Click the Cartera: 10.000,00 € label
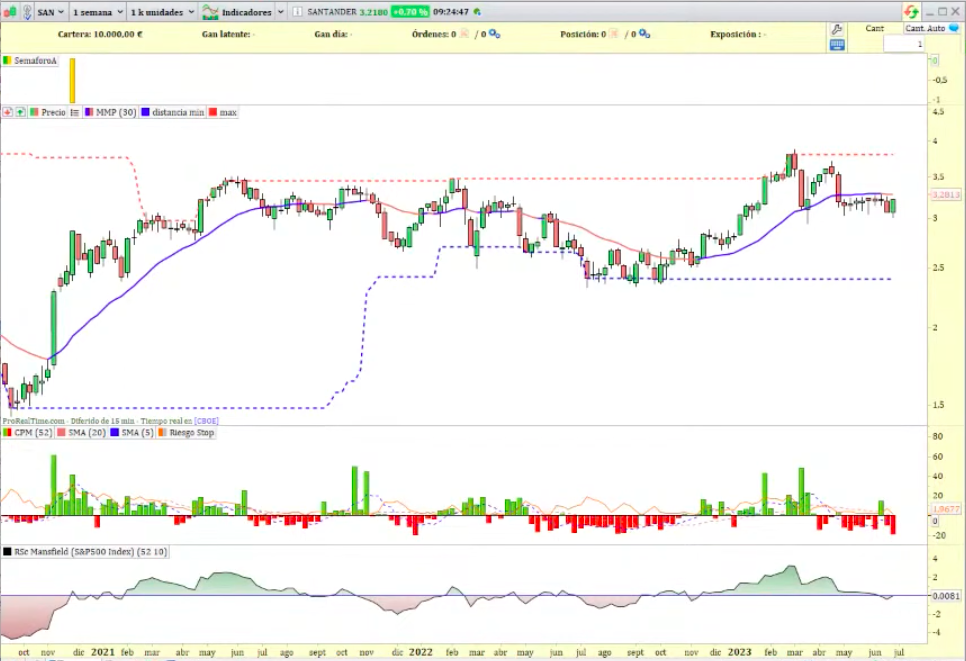Viewport: 966px width, 661px height. (100, 34)
